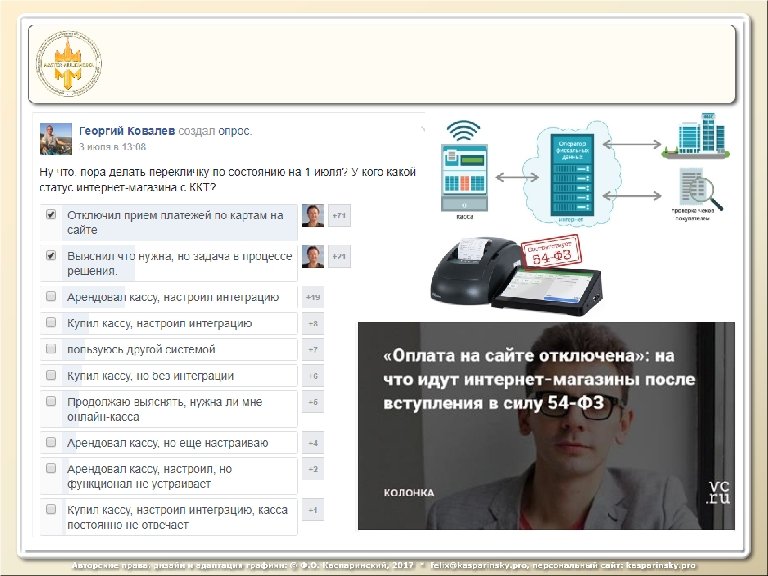The height and width of the screenshot is (576, 768).
Task: Open Георгий Ковалев avatar photo
Action: pyautogui.click(x=56, y=139)
